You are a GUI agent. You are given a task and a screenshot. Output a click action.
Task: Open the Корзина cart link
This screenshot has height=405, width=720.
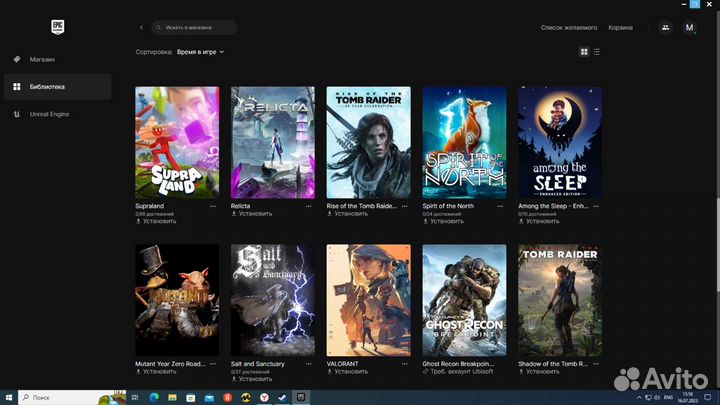pyautogui.click(x=620, y=28)
